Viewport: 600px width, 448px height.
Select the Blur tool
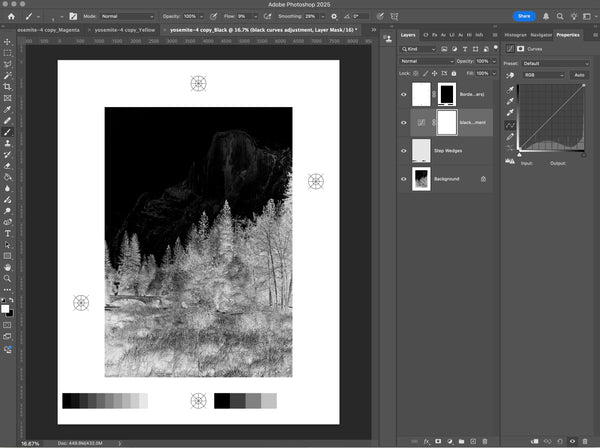coord(7,189)
